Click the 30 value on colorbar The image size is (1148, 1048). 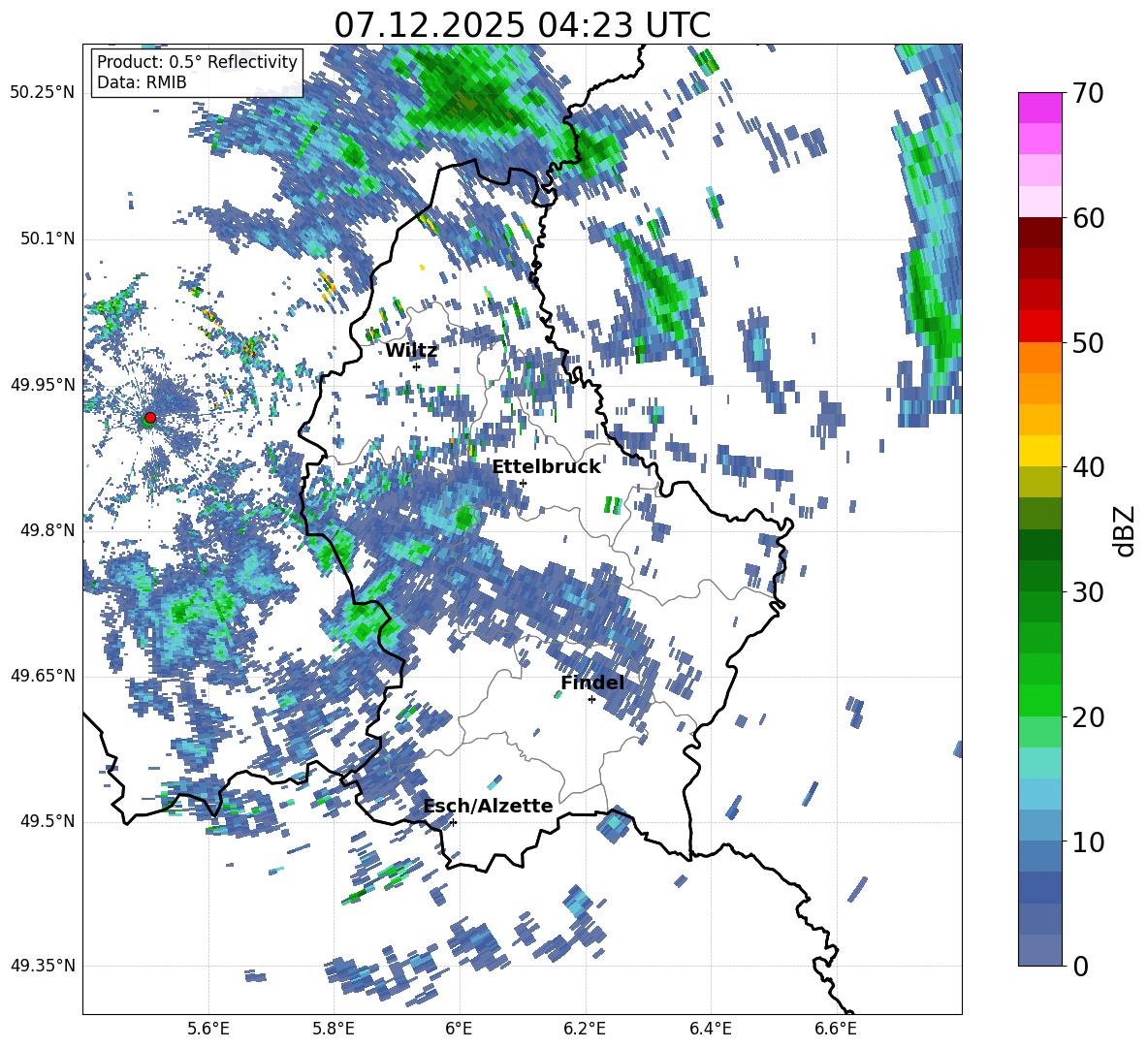[x=1088, y=592]
